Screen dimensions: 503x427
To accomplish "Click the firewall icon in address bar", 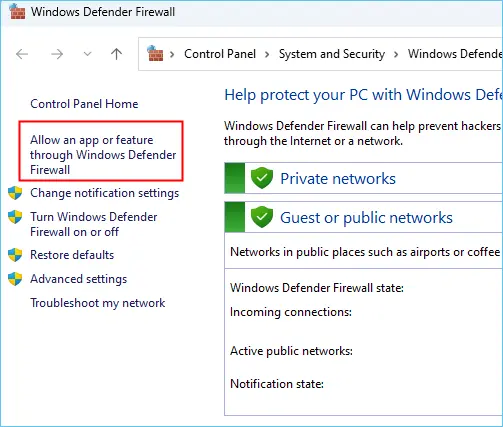I will (x=155, y=53).
